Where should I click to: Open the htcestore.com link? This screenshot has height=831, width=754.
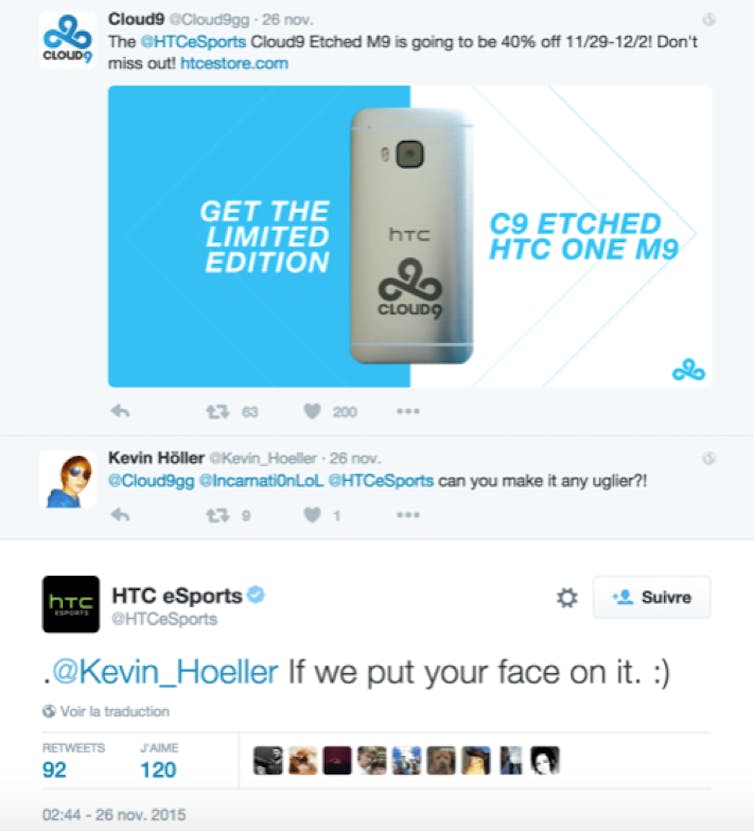[x=234, y=64]
